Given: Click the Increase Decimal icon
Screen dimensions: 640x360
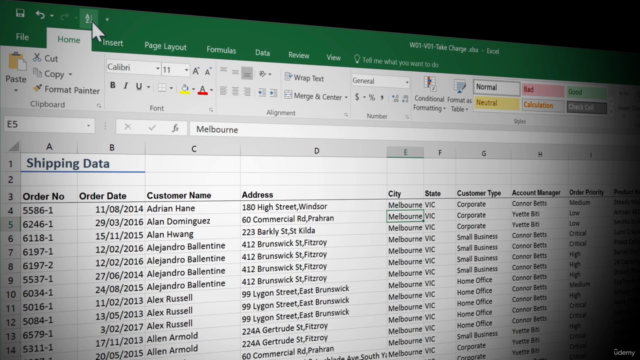Looking at the screenshot, I should pos(395,98).
